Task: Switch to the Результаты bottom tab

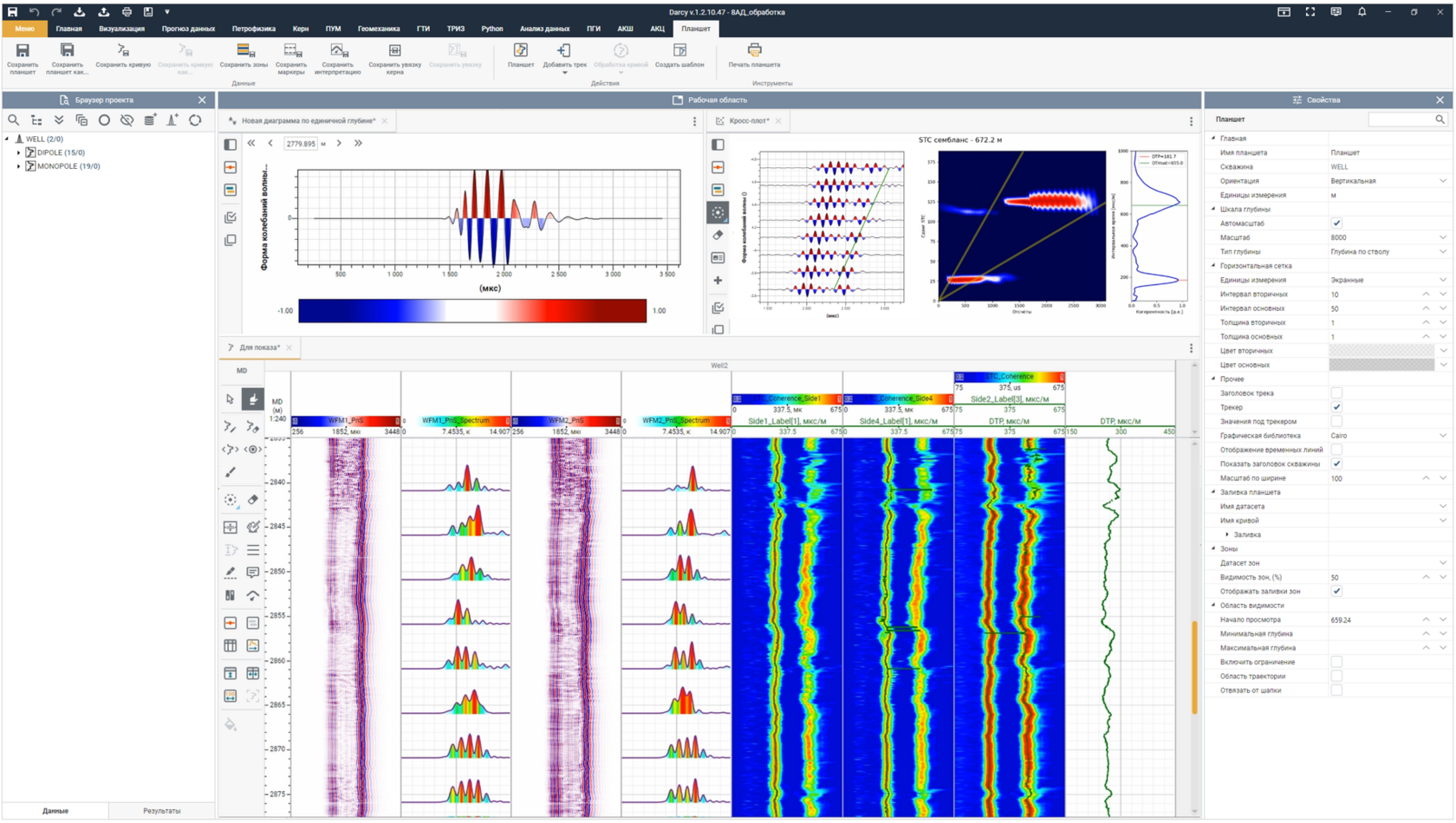Action: [x=162, y=811]
